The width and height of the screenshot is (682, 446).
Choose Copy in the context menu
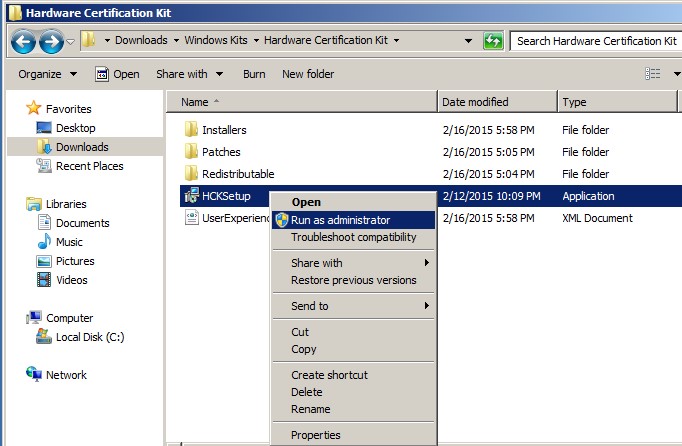click(x=353, y=349)
